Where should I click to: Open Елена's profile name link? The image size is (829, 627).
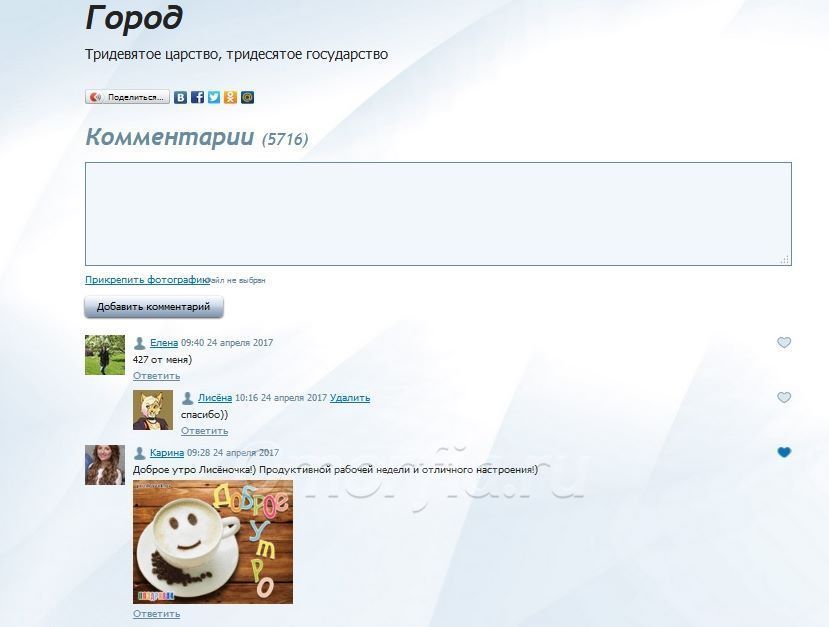pos(164,343)
